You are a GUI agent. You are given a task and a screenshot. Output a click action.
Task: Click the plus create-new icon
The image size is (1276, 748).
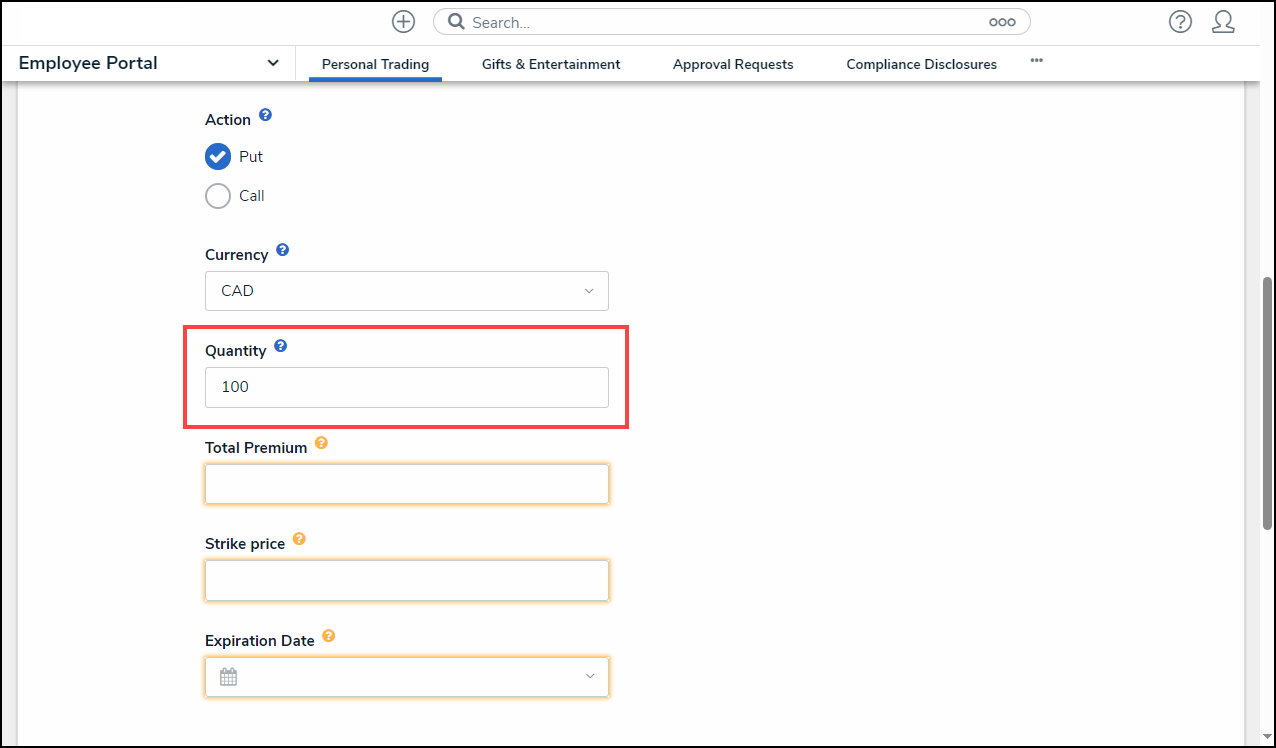(x=403, y=22)
